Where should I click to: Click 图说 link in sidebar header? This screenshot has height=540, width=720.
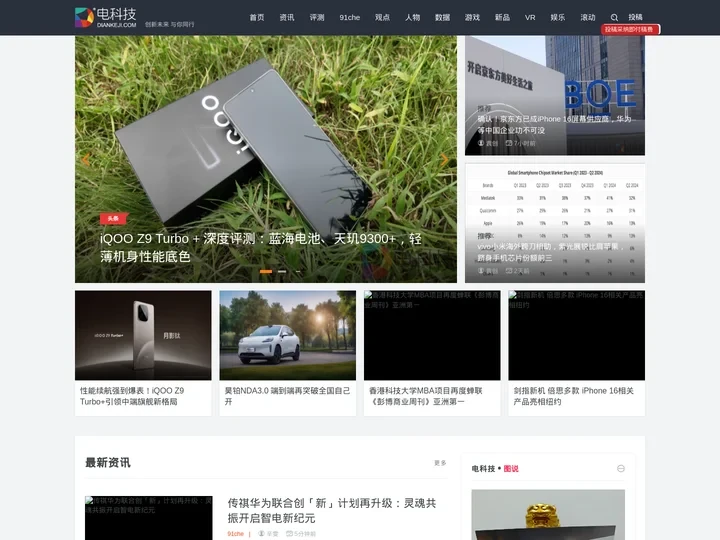click(511, 468)
